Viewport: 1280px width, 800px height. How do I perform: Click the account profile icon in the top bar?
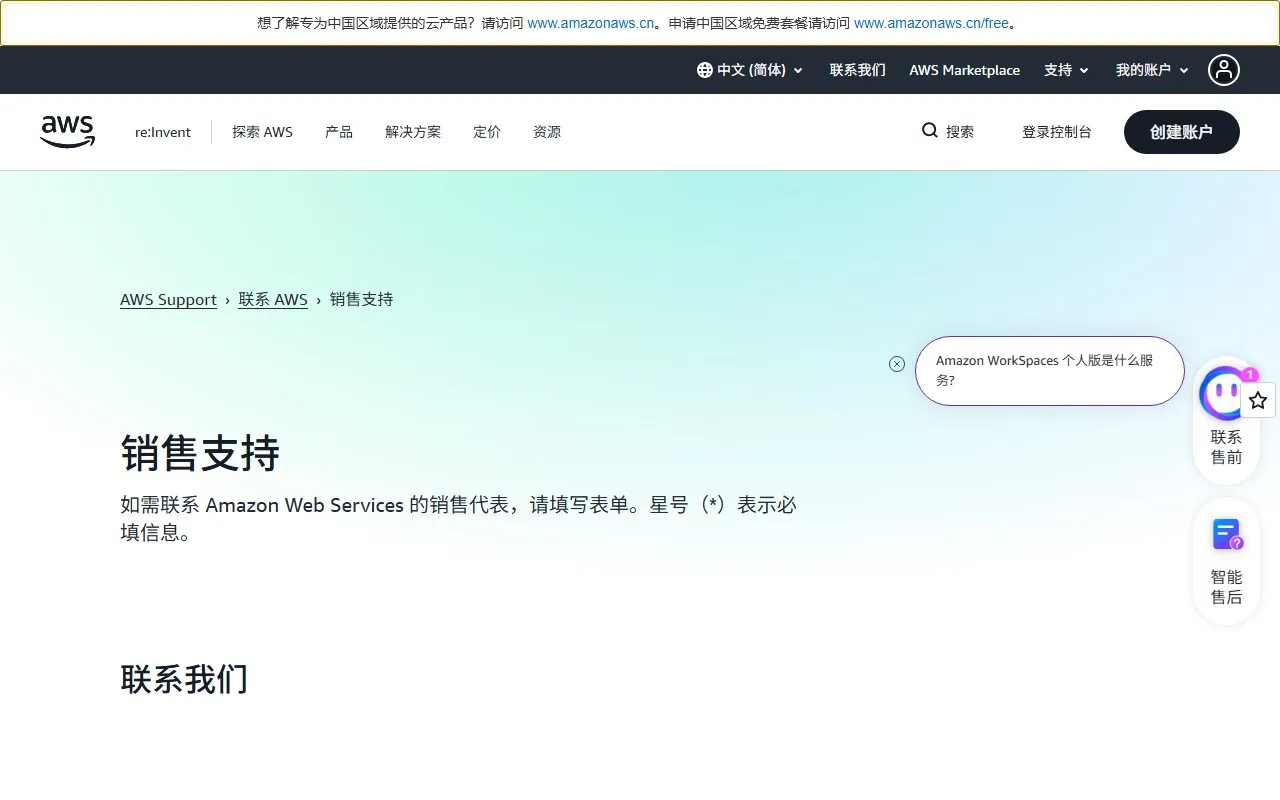1224,70
